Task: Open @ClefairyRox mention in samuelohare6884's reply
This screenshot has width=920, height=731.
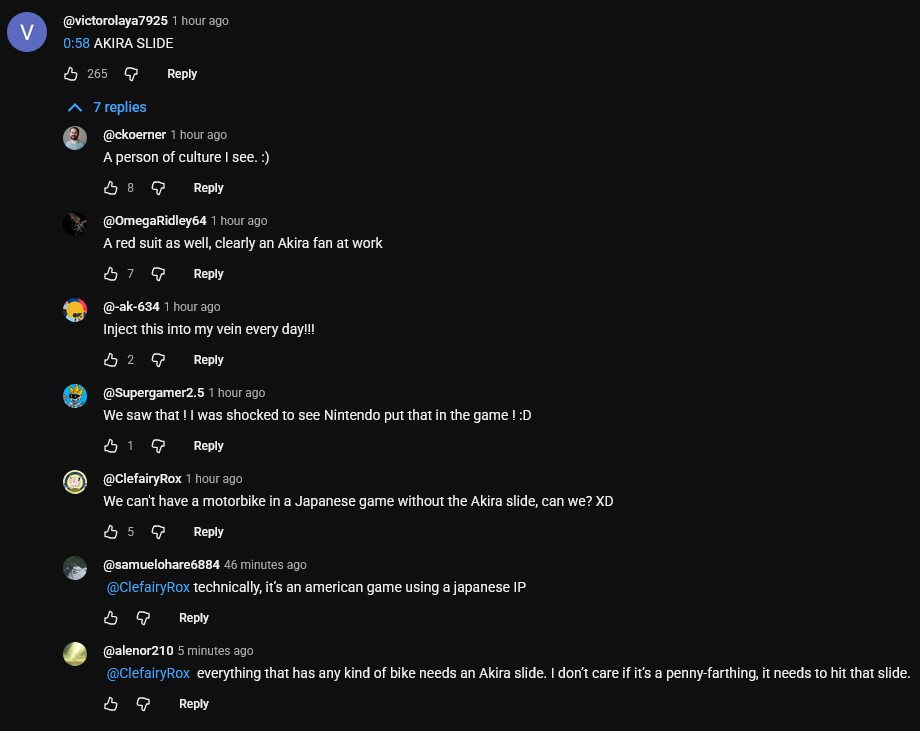Action: 148,587
